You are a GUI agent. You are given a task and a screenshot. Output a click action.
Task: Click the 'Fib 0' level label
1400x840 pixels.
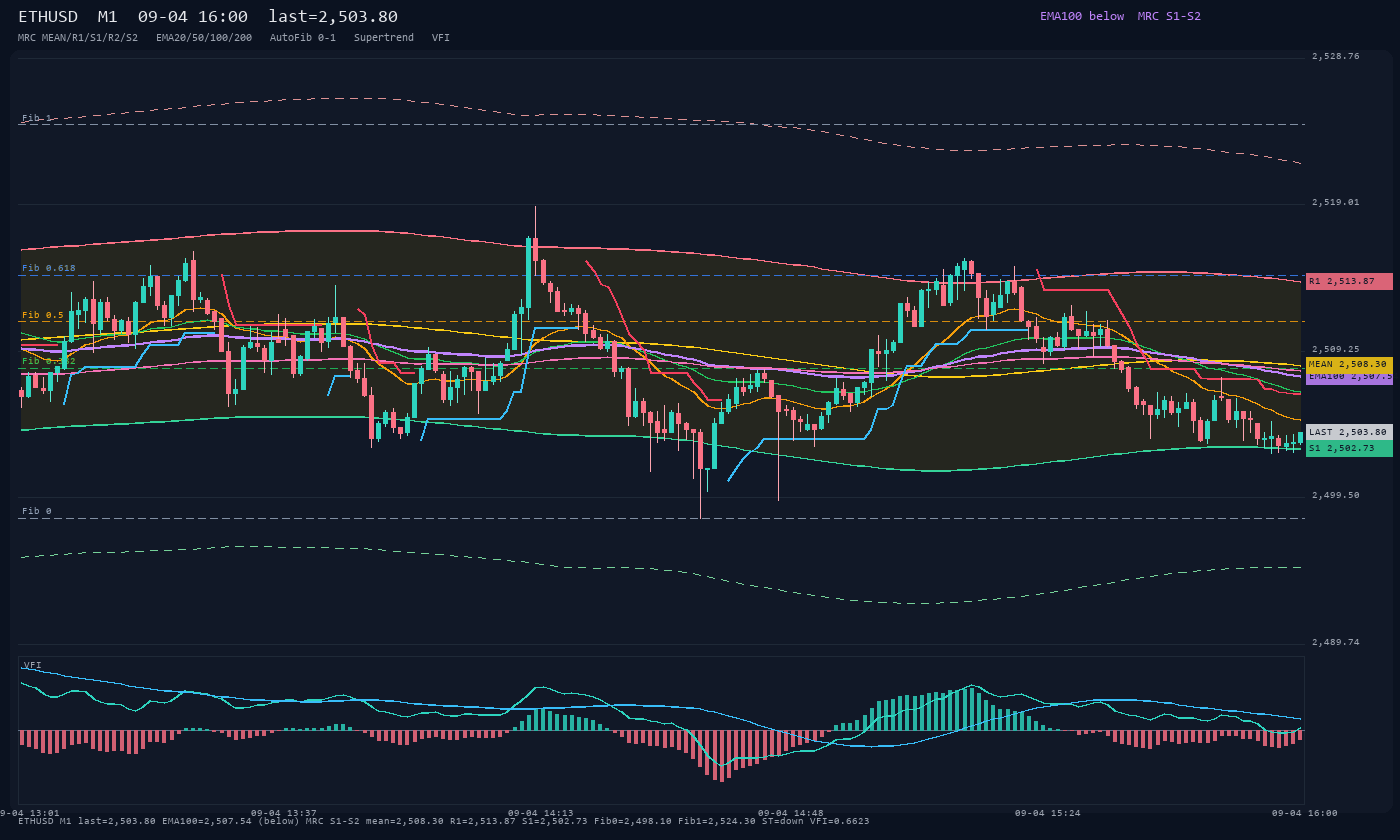tap(37, 511)
